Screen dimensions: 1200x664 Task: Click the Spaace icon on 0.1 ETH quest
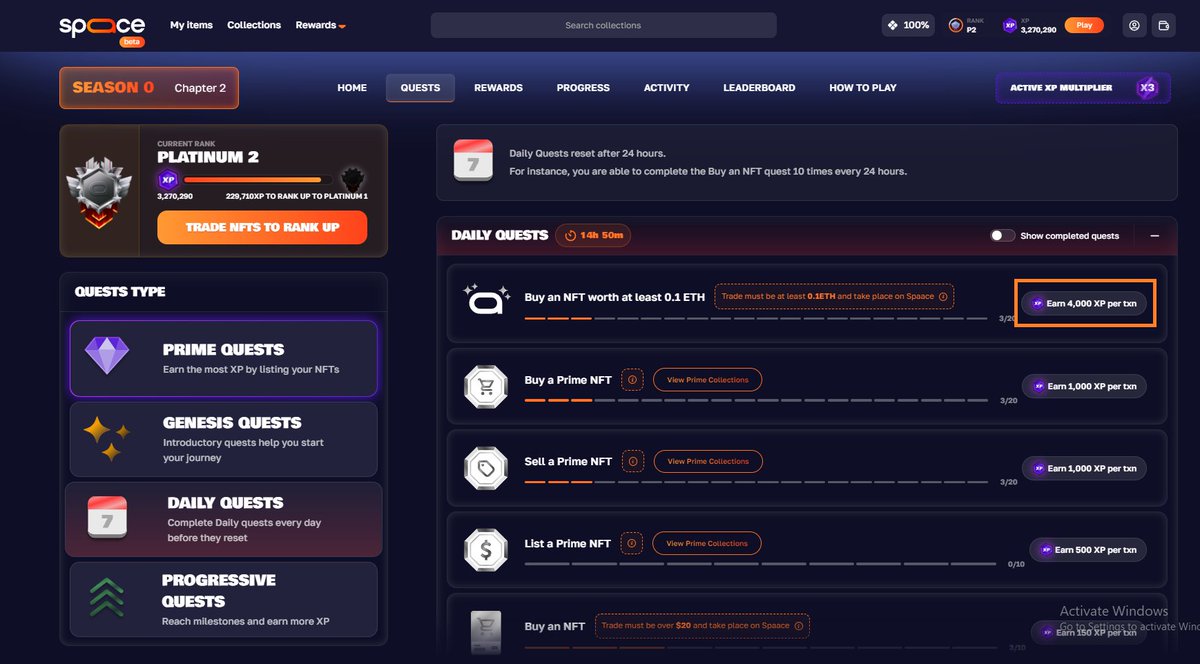coord(487,298)
